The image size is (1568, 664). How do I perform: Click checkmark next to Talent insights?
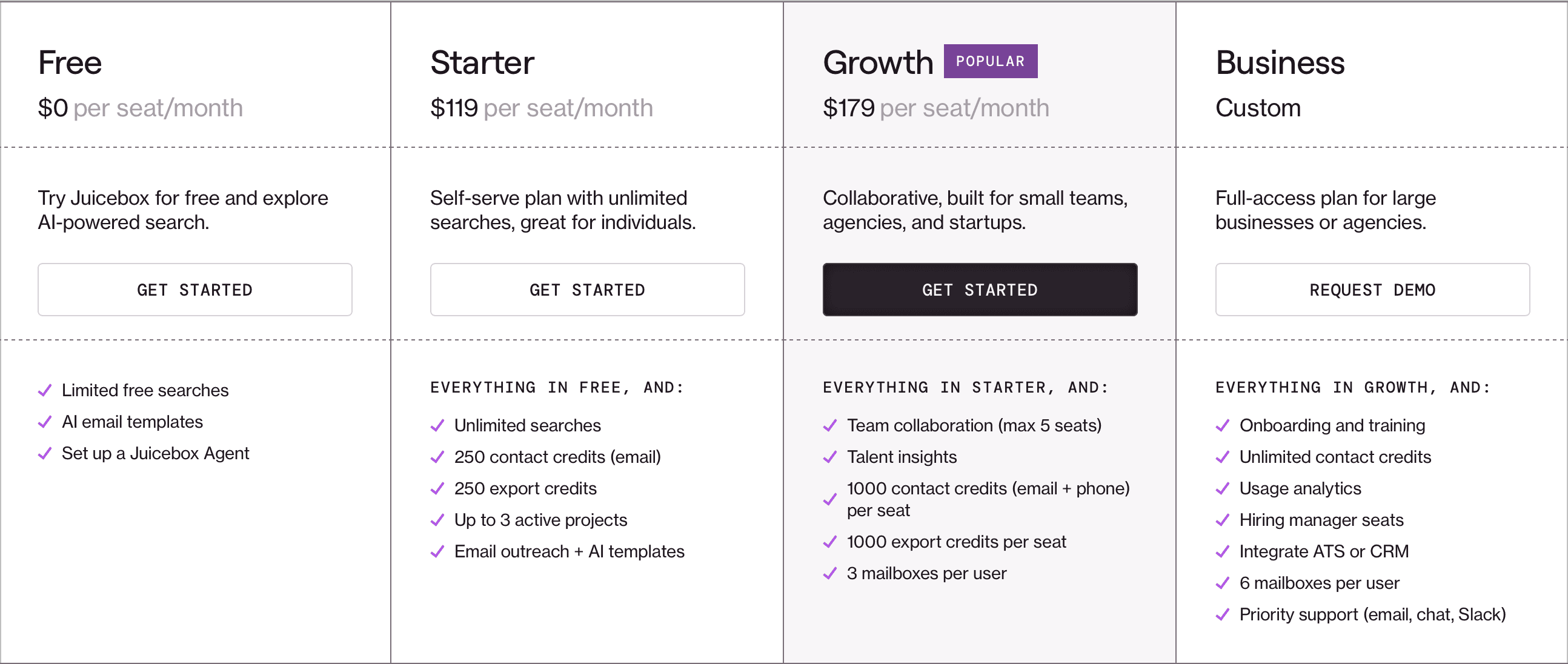tap(829, 457)
